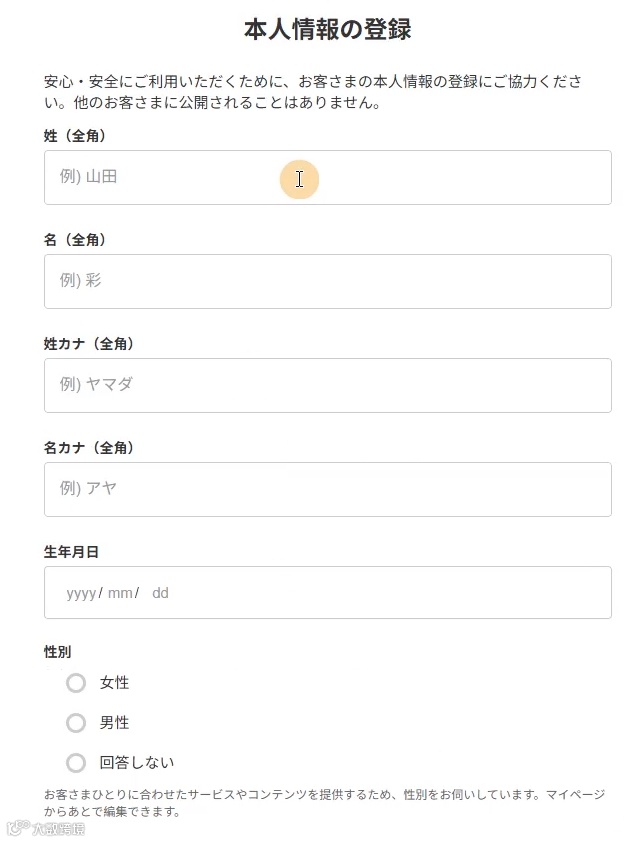This screenshot has width=639, height=842.
Task: Click the 姓（全角） field label
Action: click(x=75, y=136)
